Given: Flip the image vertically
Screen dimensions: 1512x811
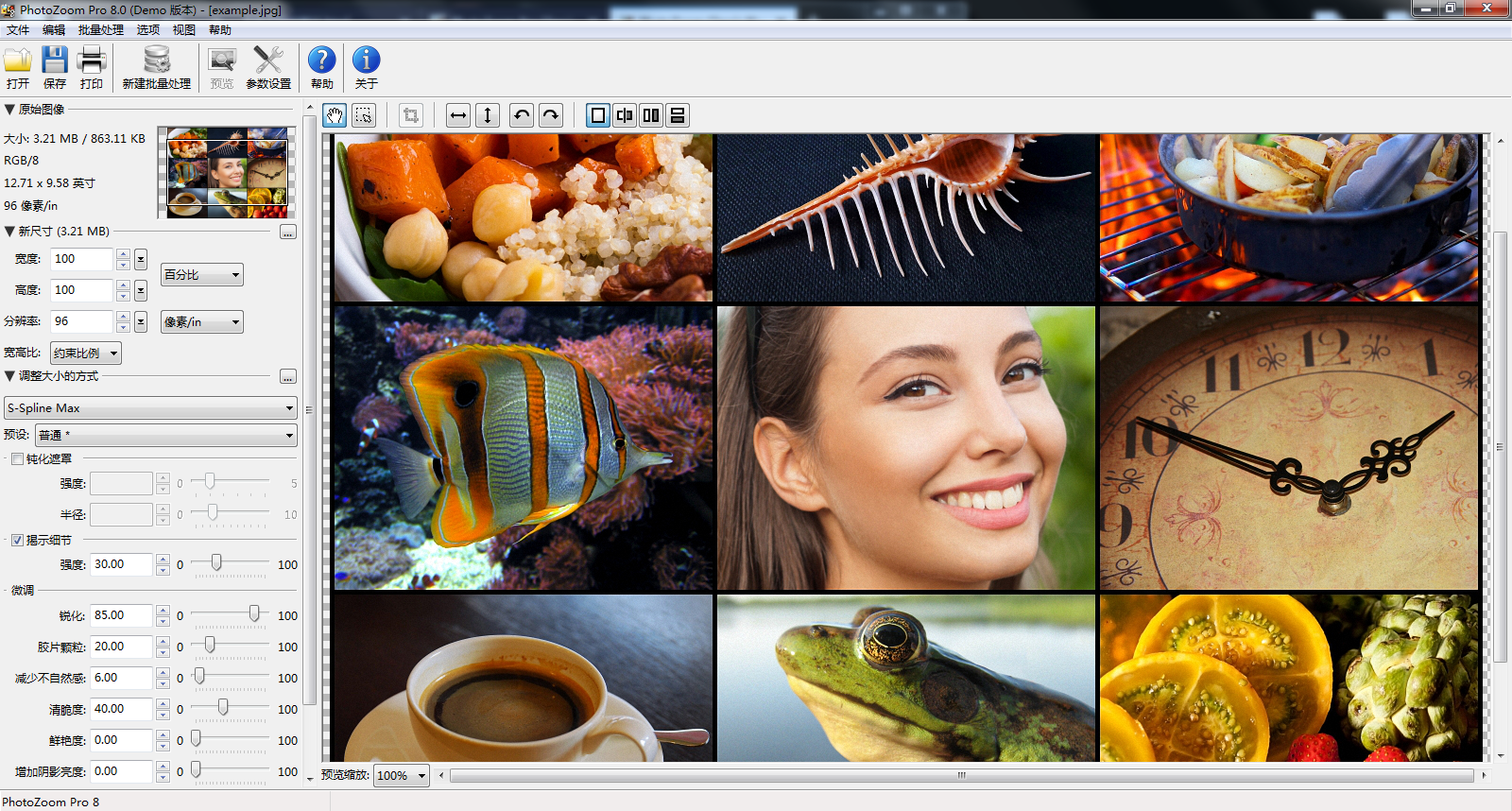Looking at the screenshot, I should pyautogui.click(x=488, y=115).
